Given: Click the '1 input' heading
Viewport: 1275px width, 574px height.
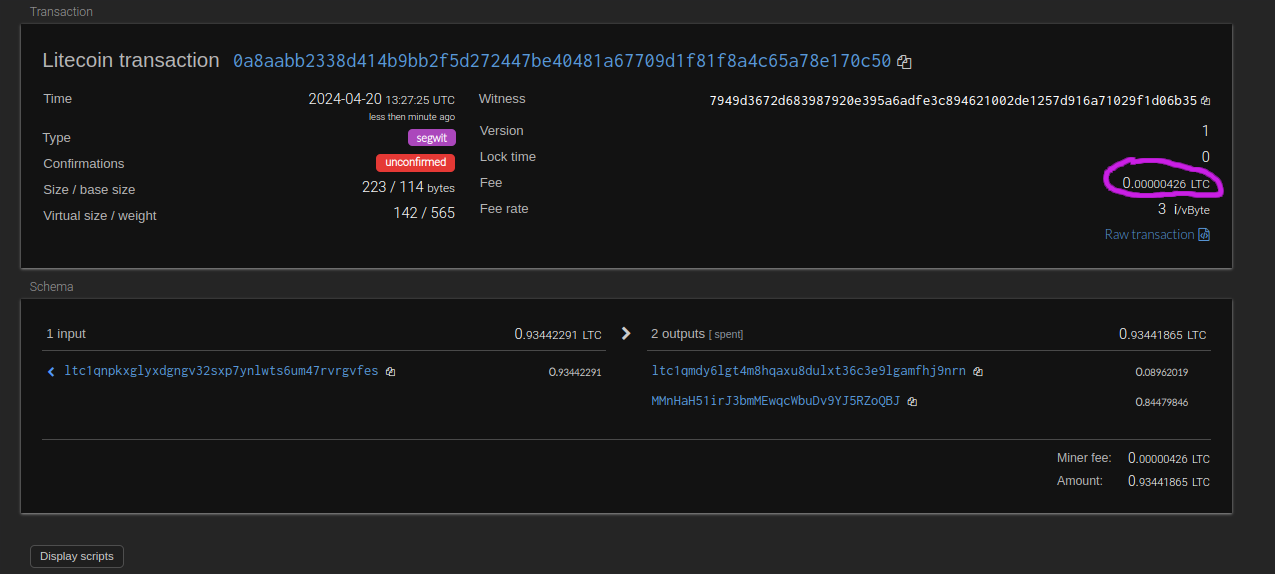Looking at the screenshot, I should (66, 334).
